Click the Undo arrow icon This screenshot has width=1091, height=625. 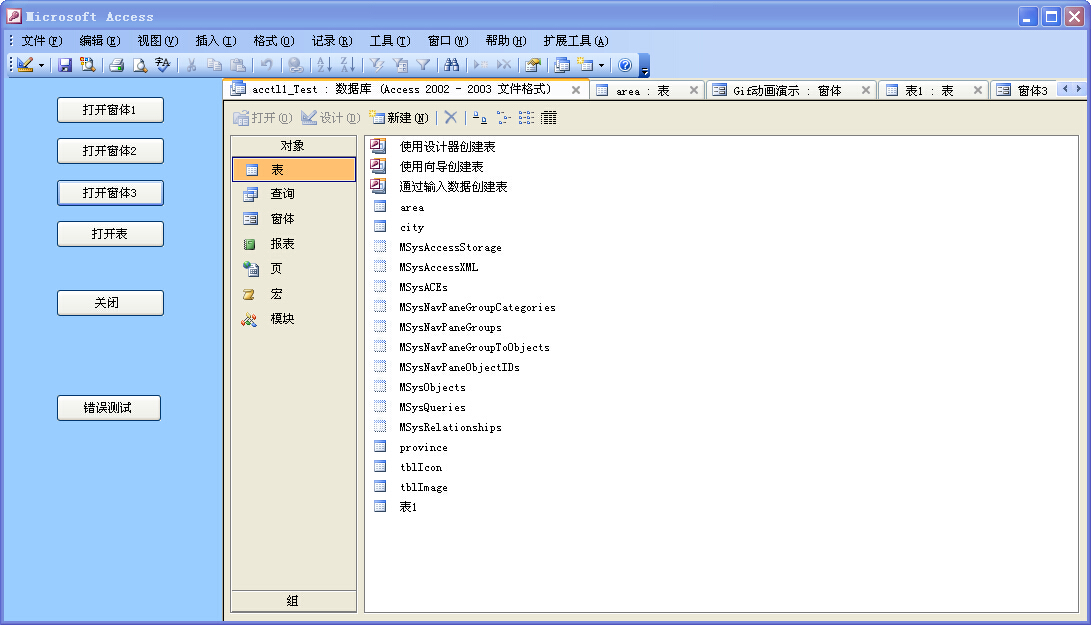(266, 65)
